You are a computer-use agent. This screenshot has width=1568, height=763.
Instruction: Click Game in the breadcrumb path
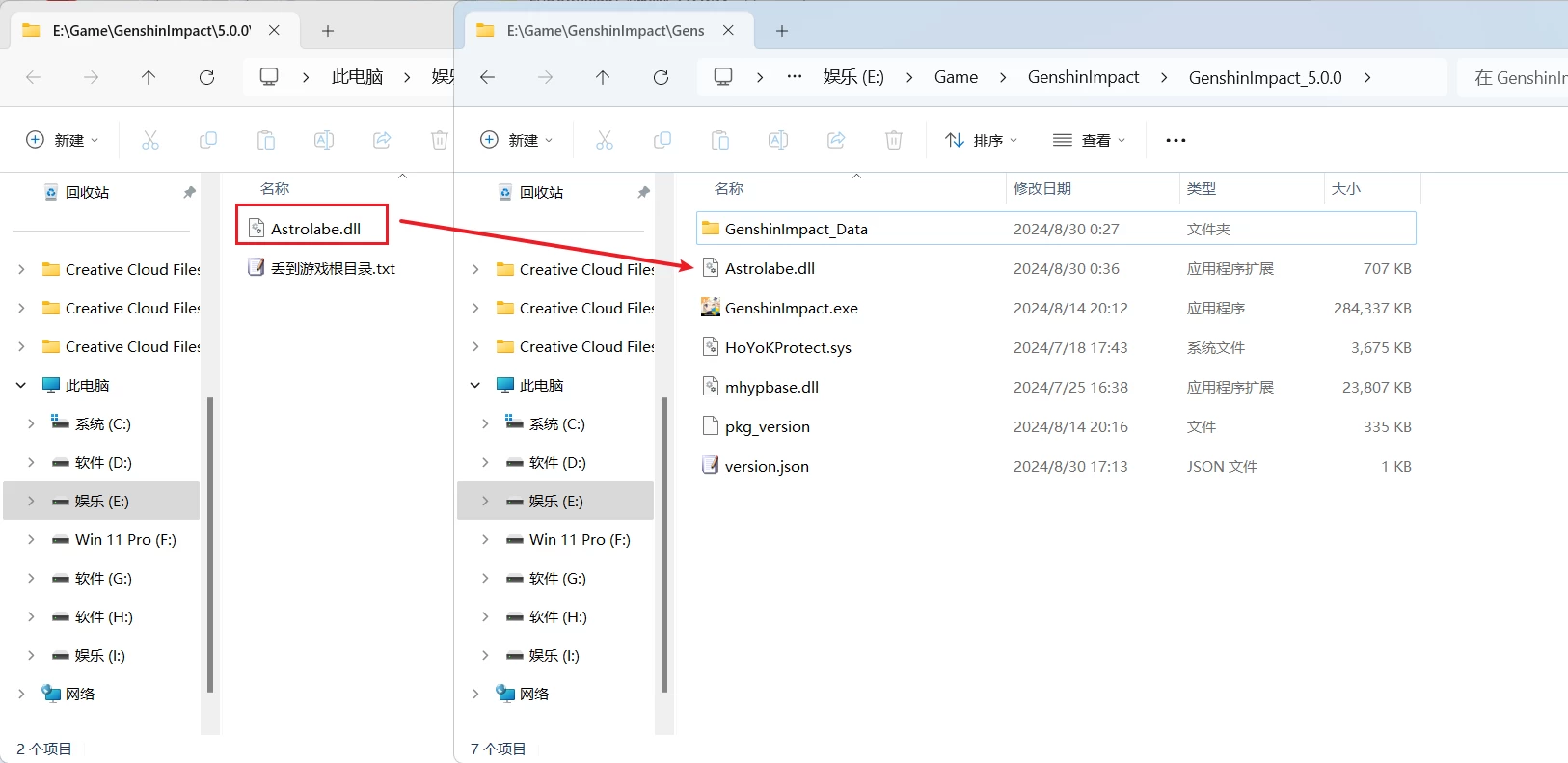tap(956, 77)
